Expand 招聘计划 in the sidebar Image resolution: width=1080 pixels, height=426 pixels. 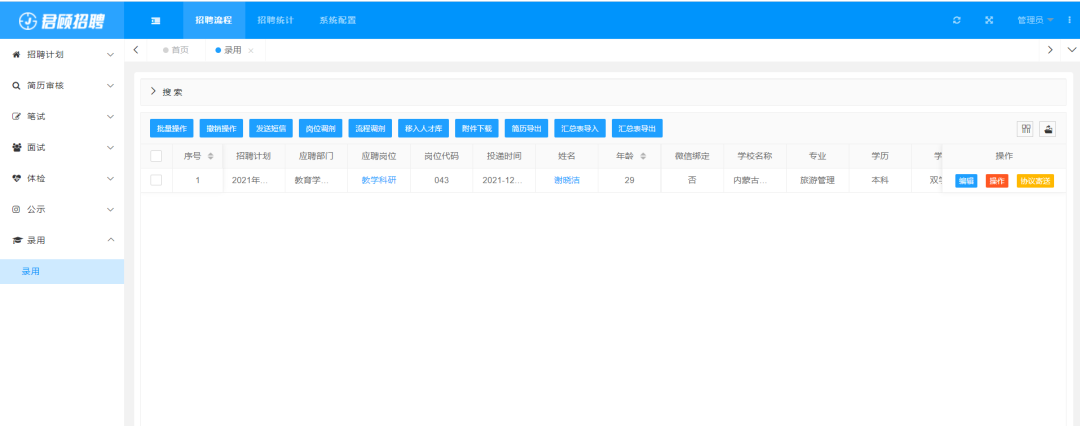[x=62, y=54]
